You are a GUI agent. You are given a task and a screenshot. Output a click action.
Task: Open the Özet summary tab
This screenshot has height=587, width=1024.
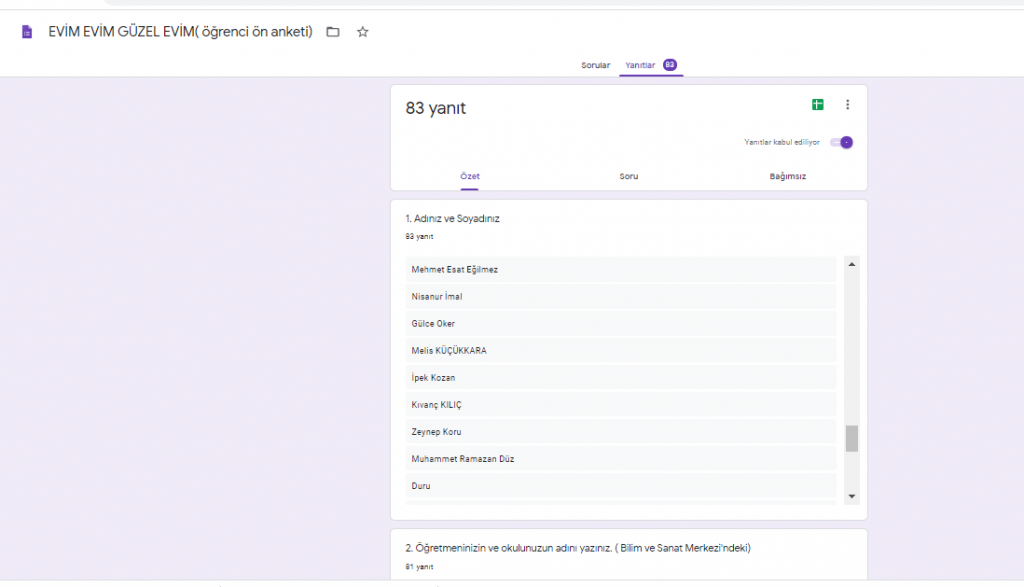tap(470, 176)
